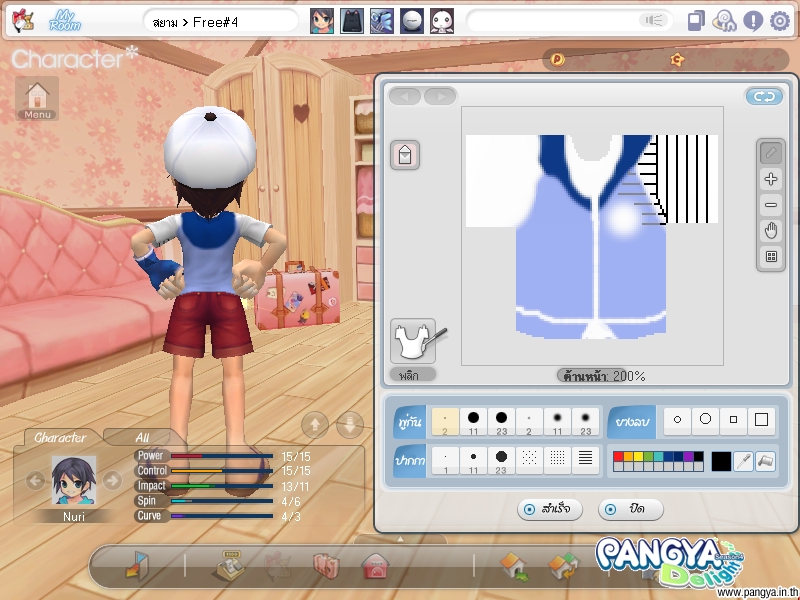The height and width of the screenshot is (600, 800).
Task: Pick the purple color swatch
Action: tap(688, 457)
